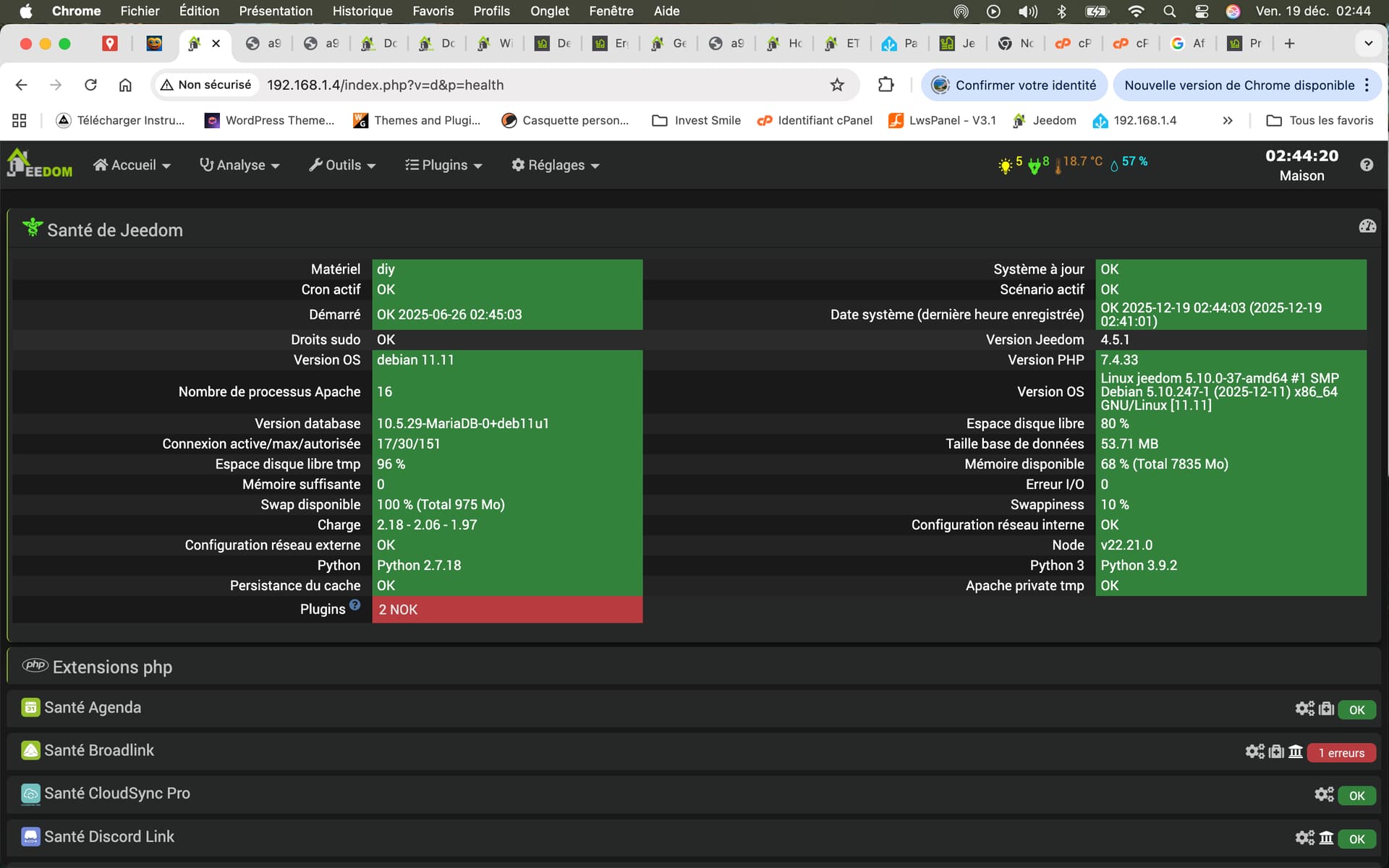Viewport: 1389px width, 868px height.
Task: Click the Jeedom logo in navbar
Action: click(39, 163)
